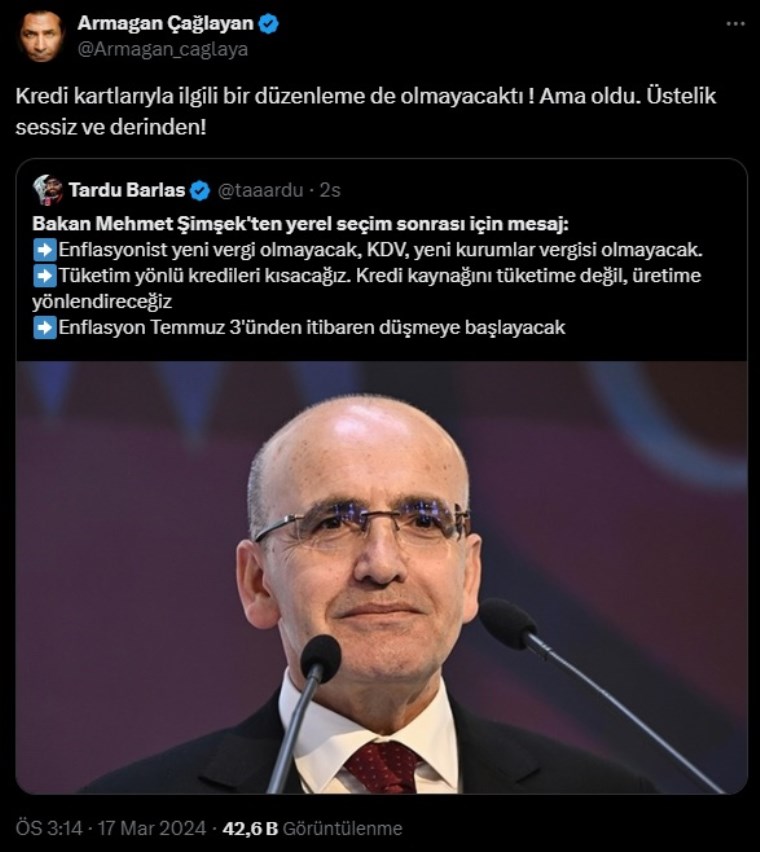Open the three-dot more options menu
Viewport: 760px width, 852px height.
[736, 24]
